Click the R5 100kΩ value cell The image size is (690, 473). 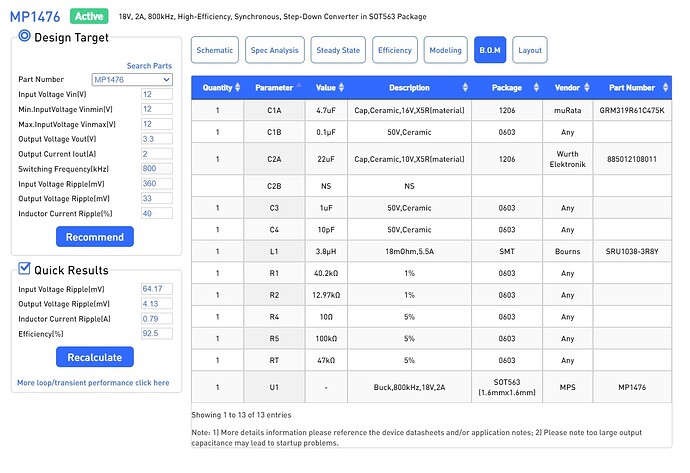(326, 338)
